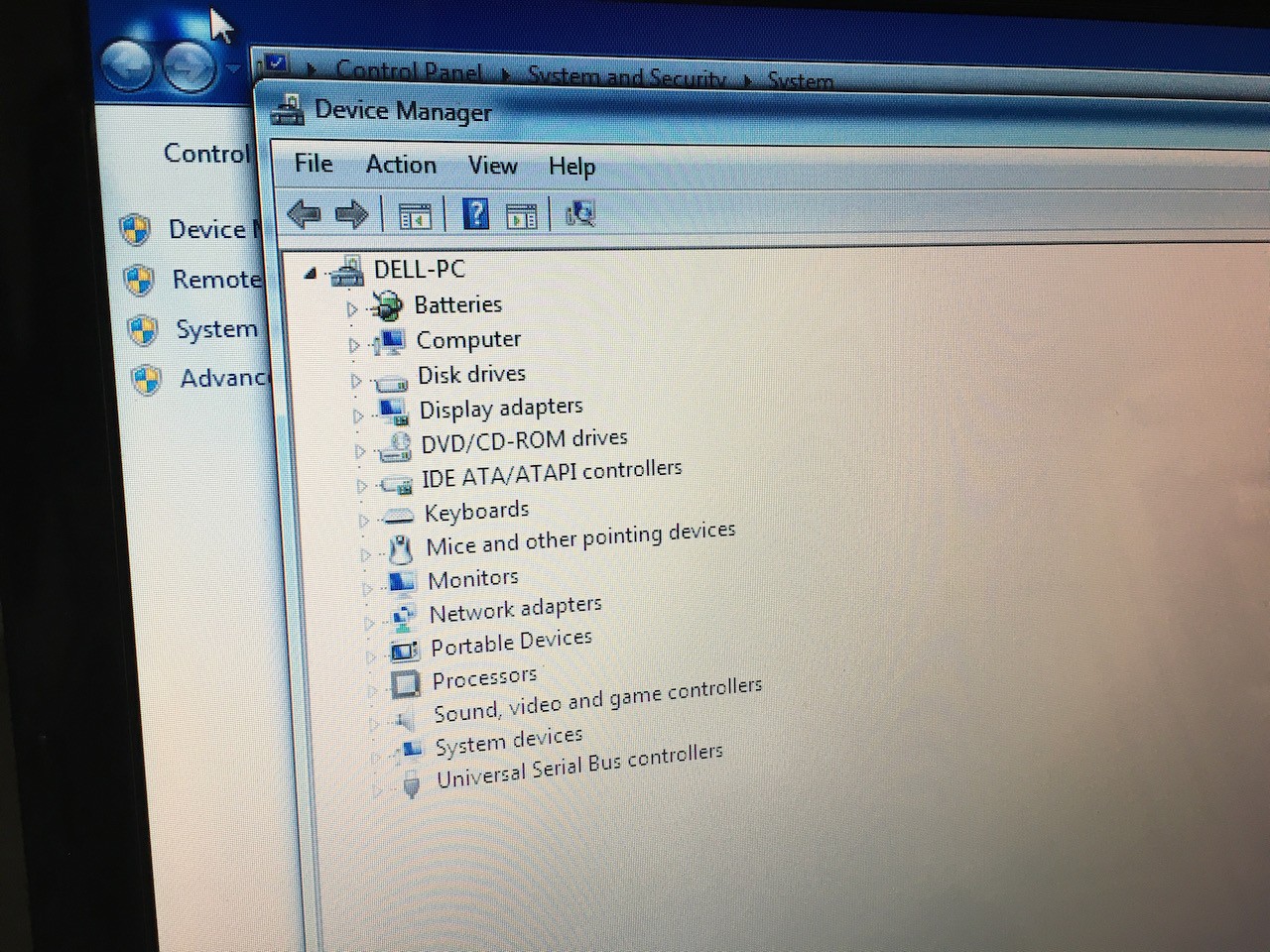Collapse the DELL-PC root node

tap(311, 273)
